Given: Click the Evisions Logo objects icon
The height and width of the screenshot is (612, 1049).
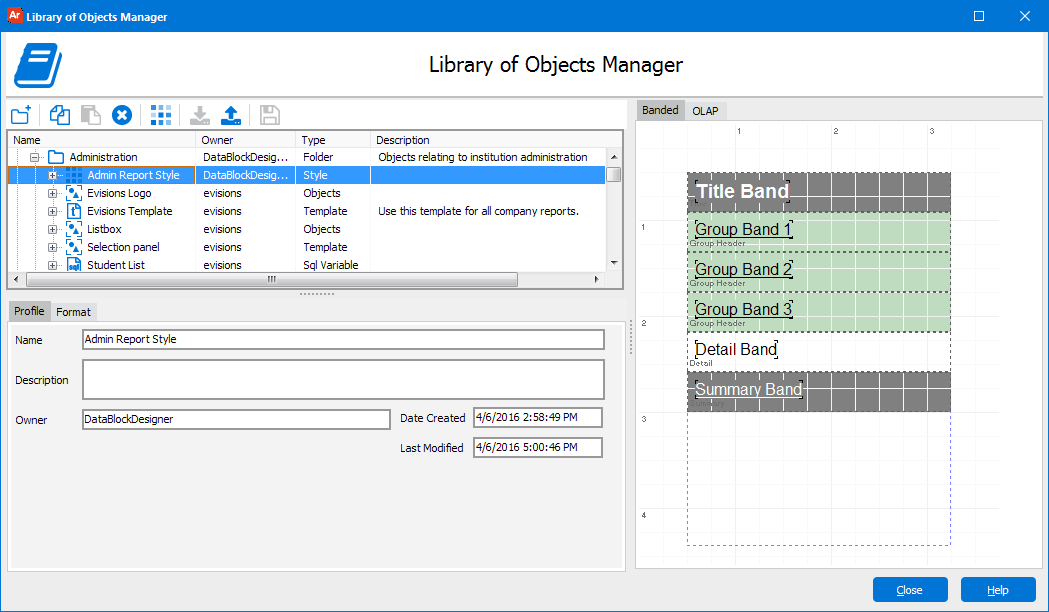Looking at the screenshot, I should coord(73,193).
